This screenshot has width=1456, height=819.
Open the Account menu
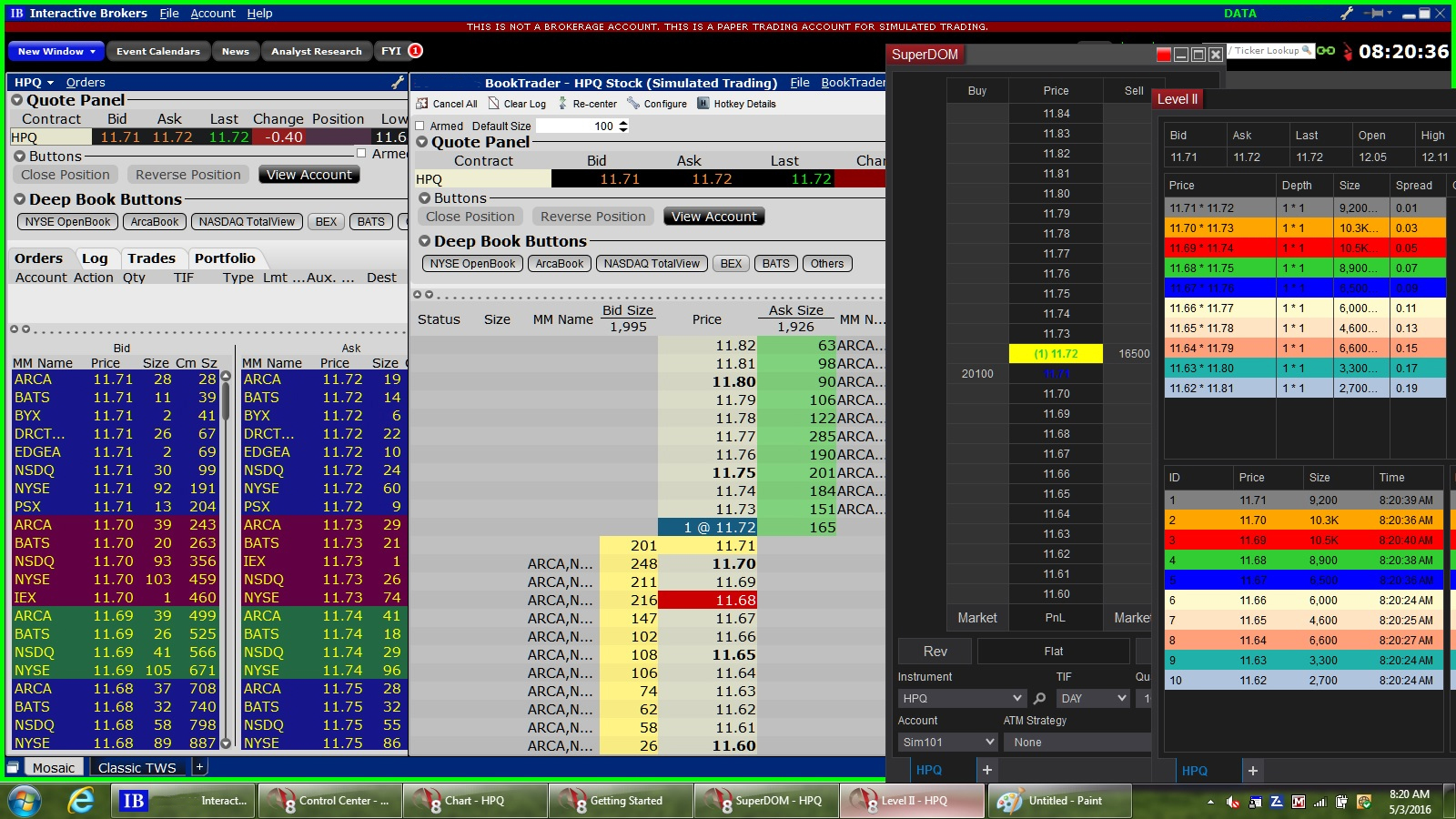pos(213,13)
